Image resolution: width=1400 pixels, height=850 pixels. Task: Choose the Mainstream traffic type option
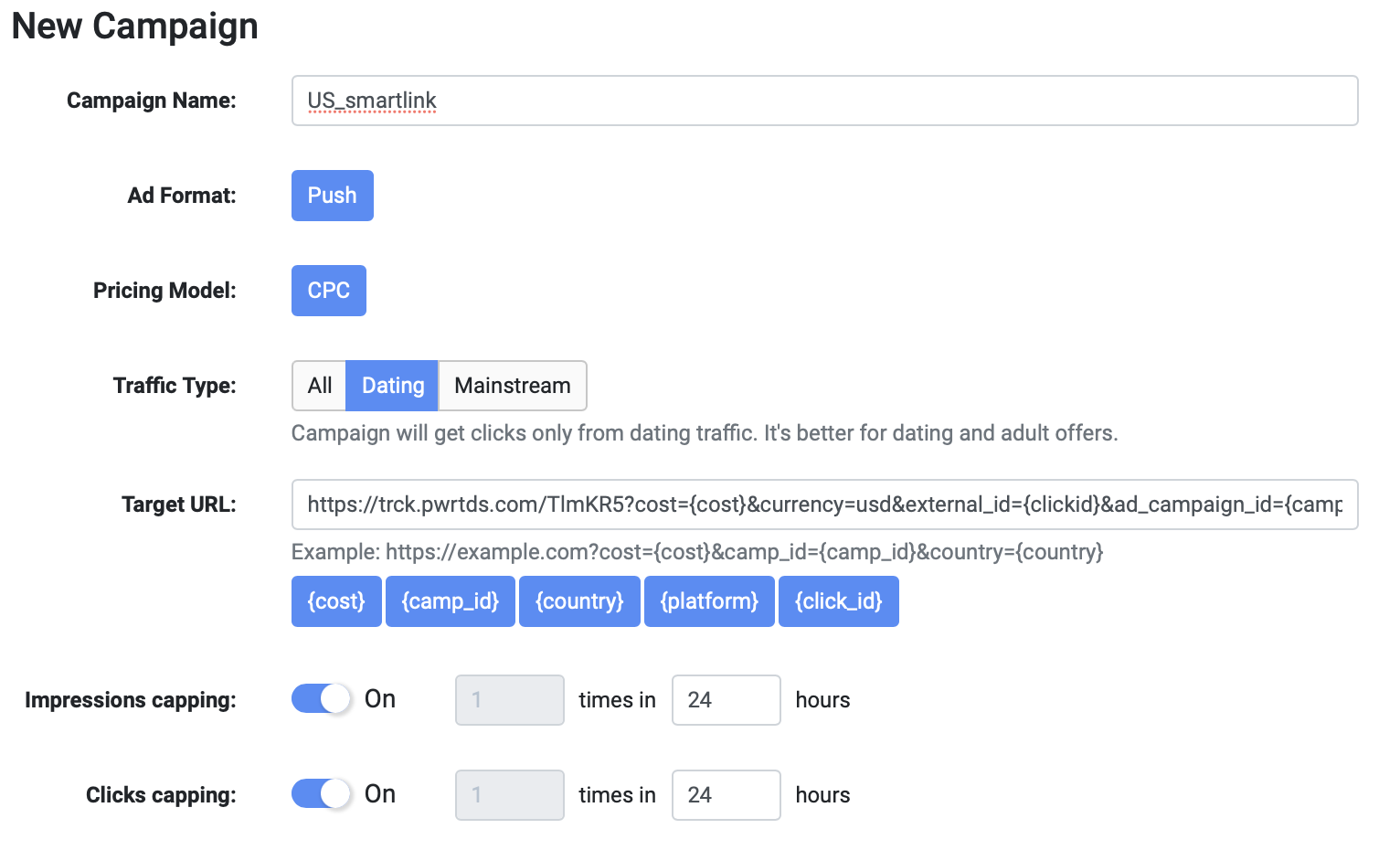point(512,386)
